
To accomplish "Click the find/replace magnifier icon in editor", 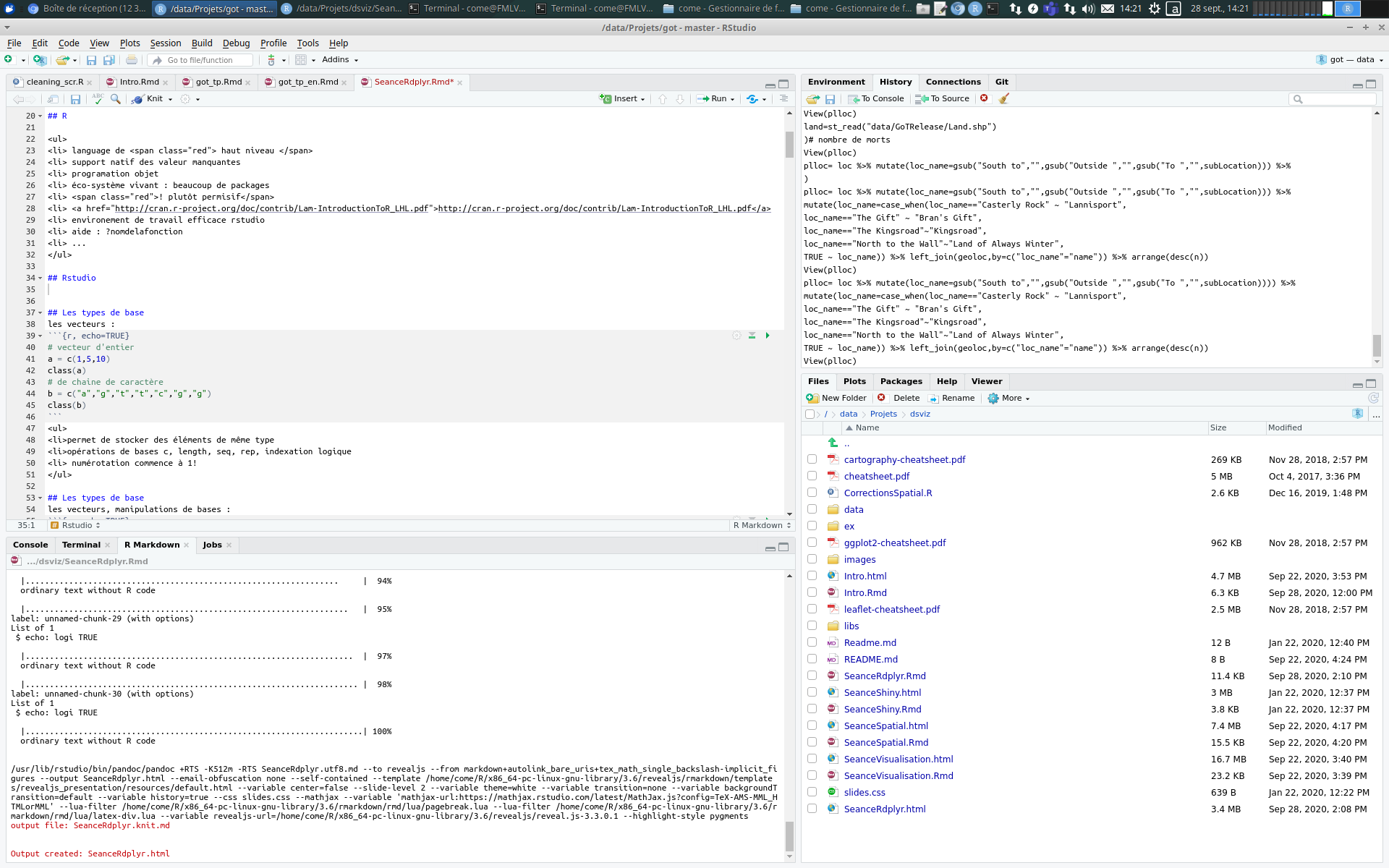I will (x=116, y=99).
